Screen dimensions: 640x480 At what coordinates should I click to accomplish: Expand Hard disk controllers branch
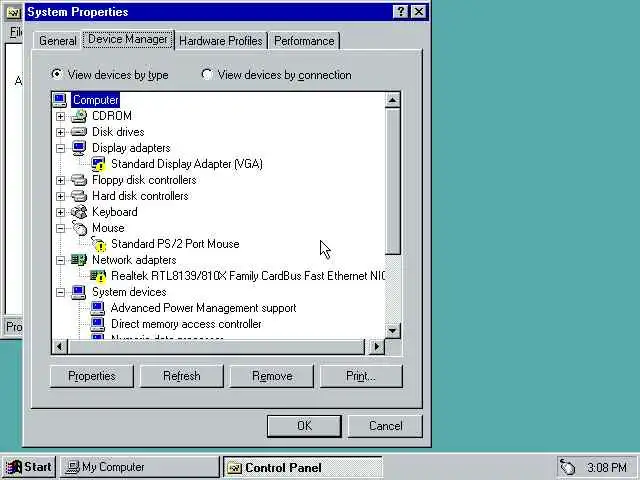(60, 196)
